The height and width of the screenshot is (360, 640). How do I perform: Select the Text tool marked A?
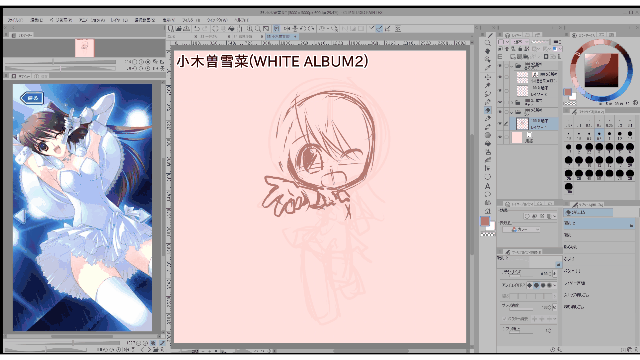(x=488, y=186)
